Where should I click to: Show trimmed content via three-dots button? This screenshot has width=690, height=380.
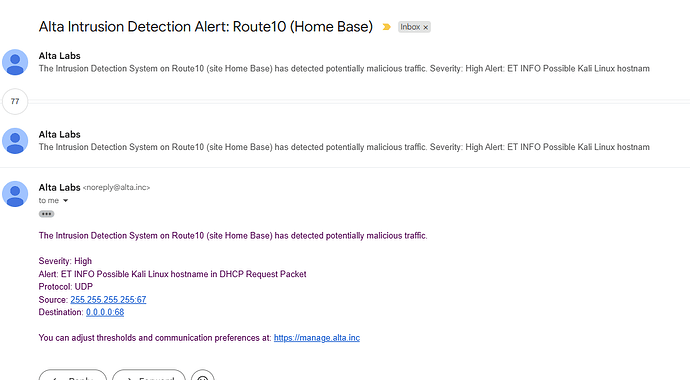click(x=46, y=214)
